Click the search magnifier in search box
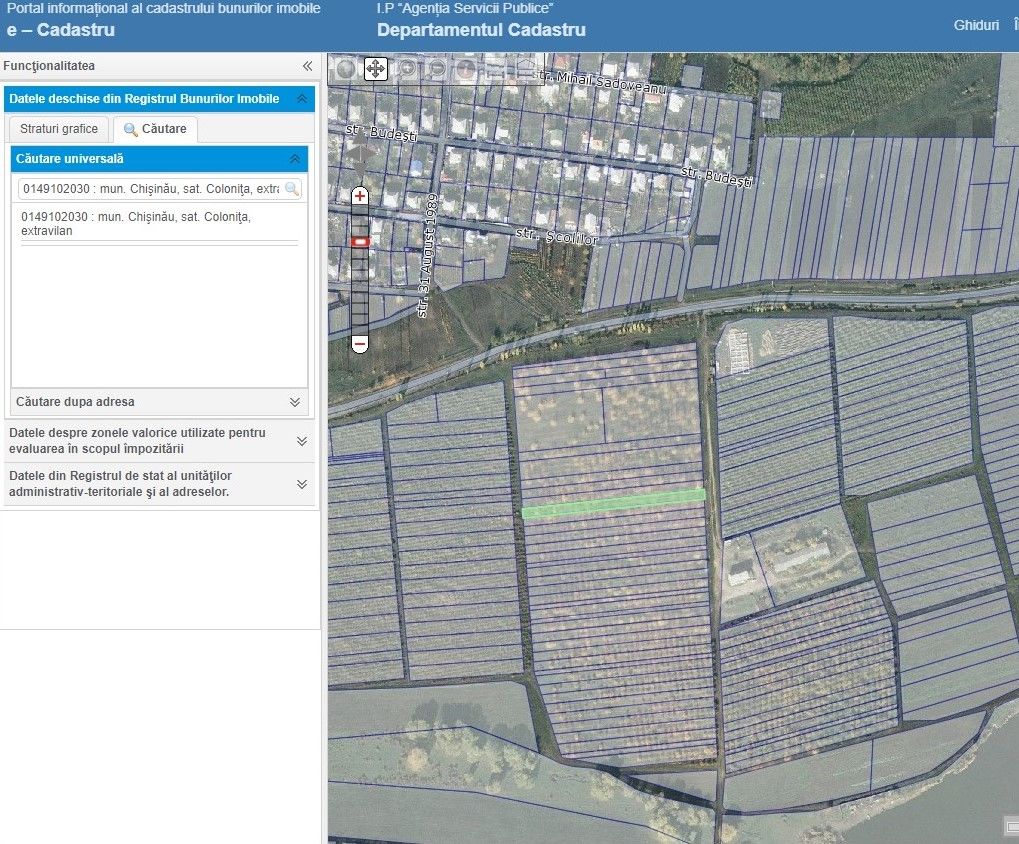This screenshot has height=844, width=1019. click(x=292, y=189)
